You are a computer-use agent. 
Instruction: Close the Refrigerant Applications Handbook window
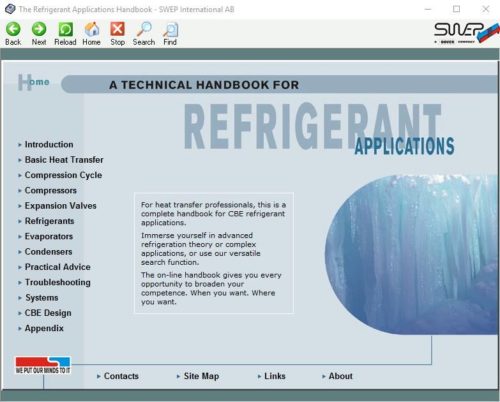486,9
